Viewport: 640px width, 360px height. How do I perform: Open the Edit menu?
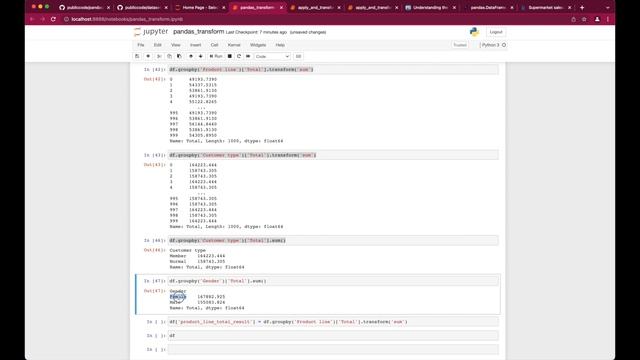158,45
